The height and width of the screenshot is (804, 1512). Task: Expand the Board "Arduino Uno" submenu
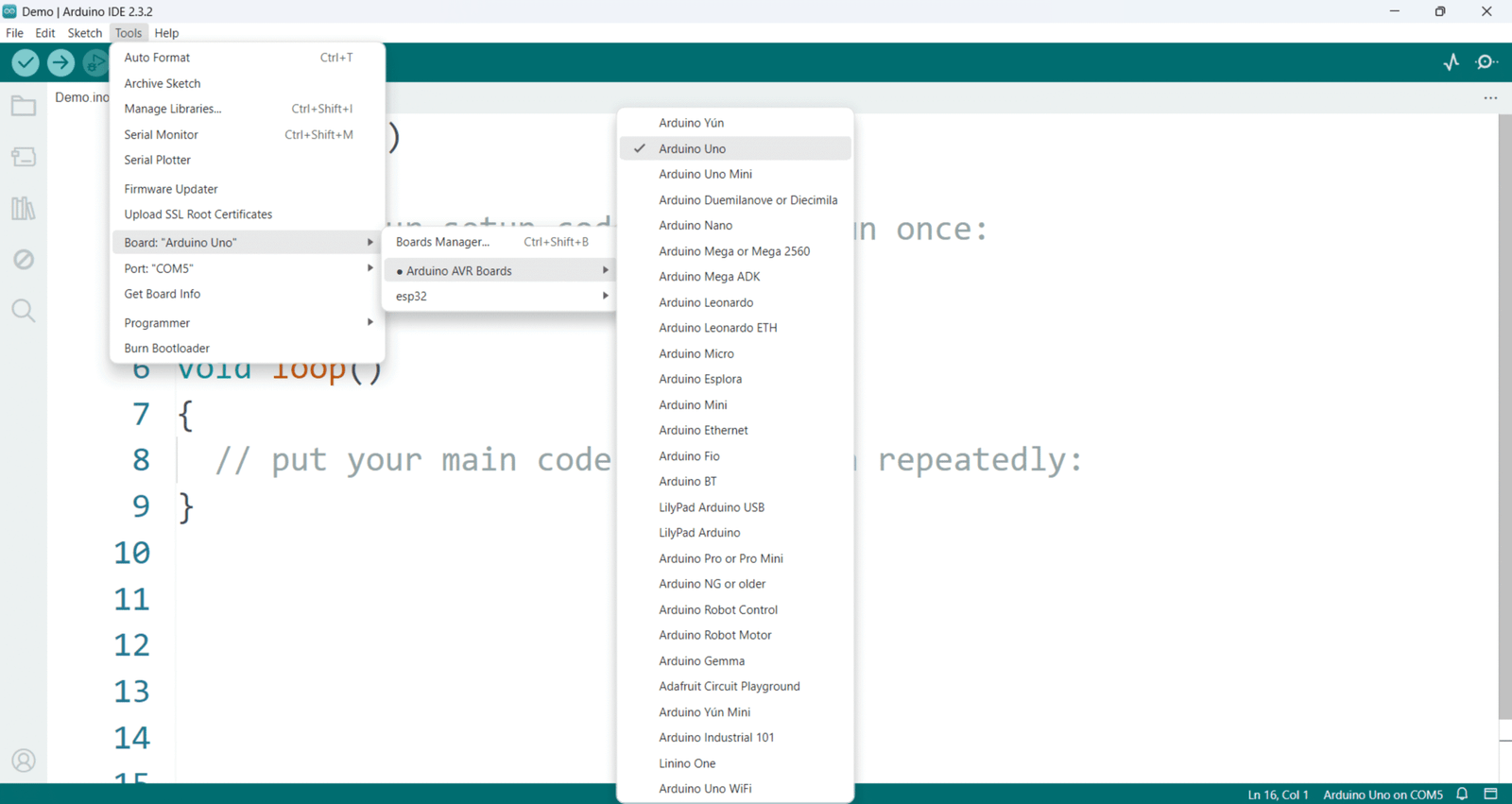[248, 242]
